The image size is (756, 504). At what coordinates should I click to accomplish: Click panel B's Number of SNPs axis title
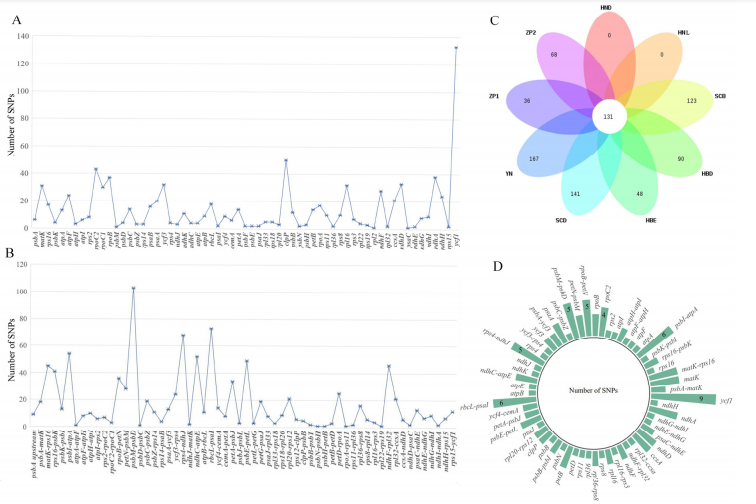(x=11, y=349)
